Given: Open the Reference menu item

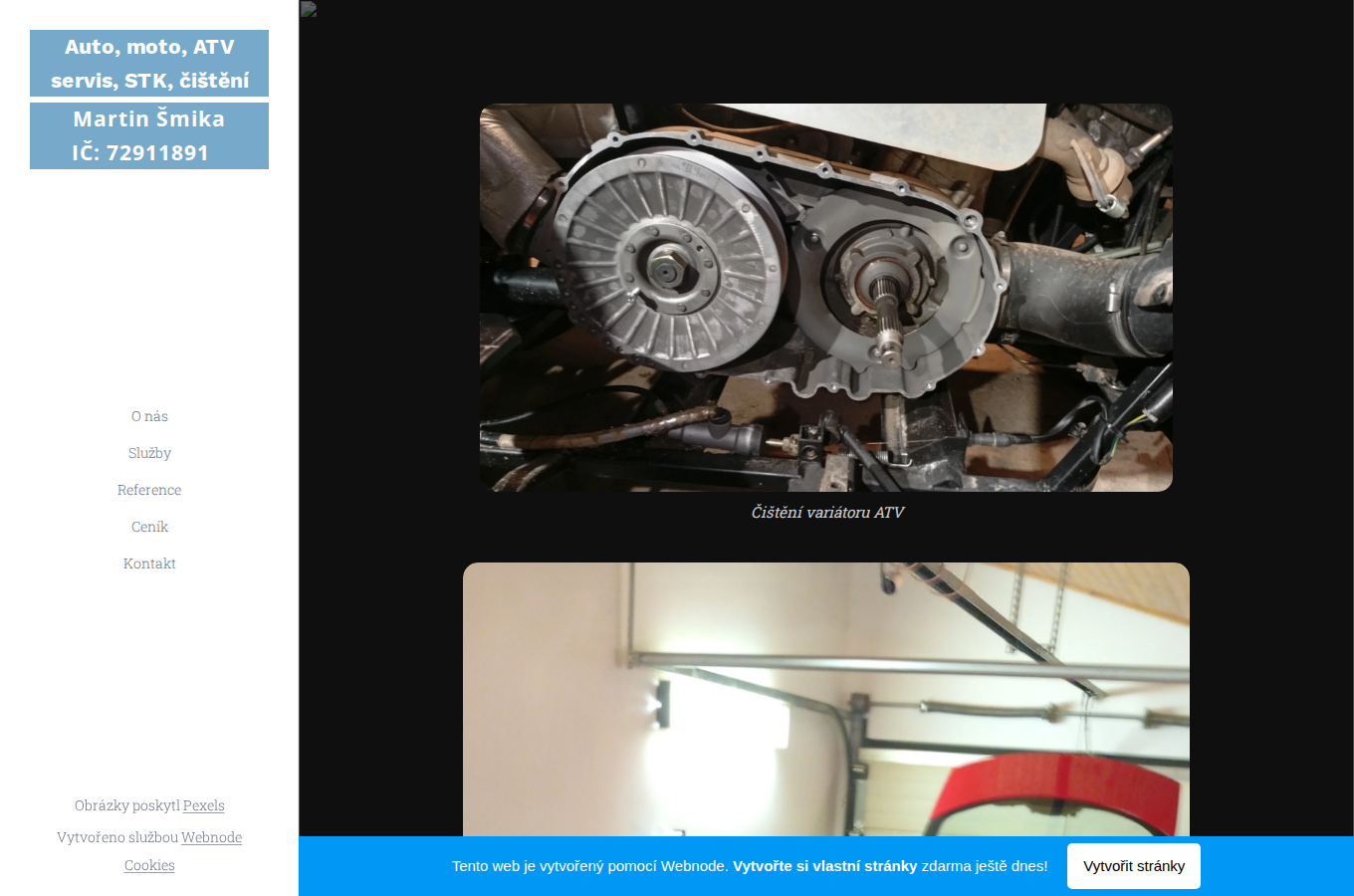Looking at the screenshot, I should pyautogui.click(x=149, y=490).
